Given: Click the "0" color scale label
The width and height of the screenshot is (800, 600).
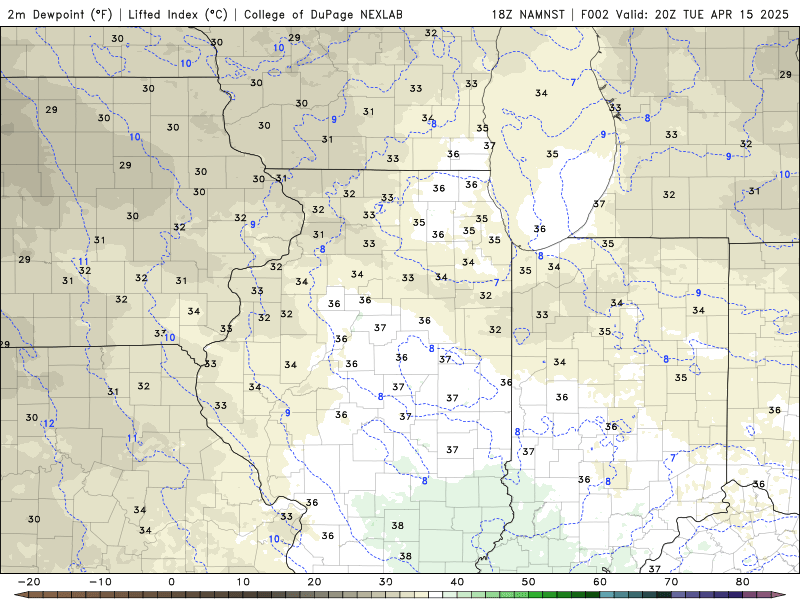Looking at the screenshot, I should [171, 582].
